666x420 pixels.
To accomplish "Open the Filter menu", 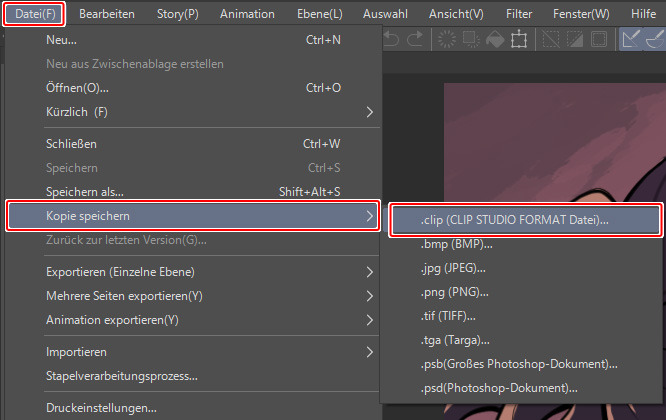I will tap(519, 13).
